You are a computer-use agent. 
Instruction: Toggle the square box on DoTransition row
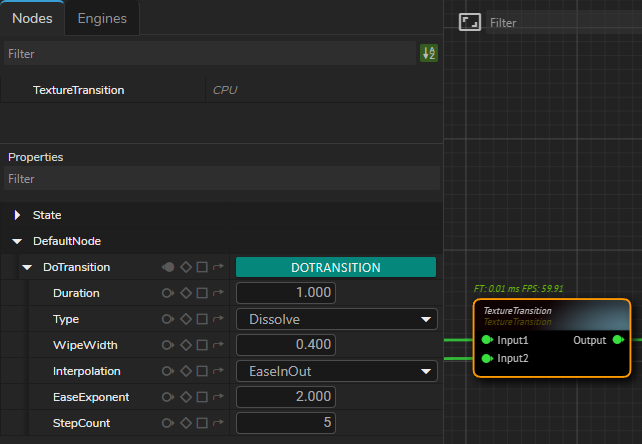pyautogui.click(x=202, y=267)
